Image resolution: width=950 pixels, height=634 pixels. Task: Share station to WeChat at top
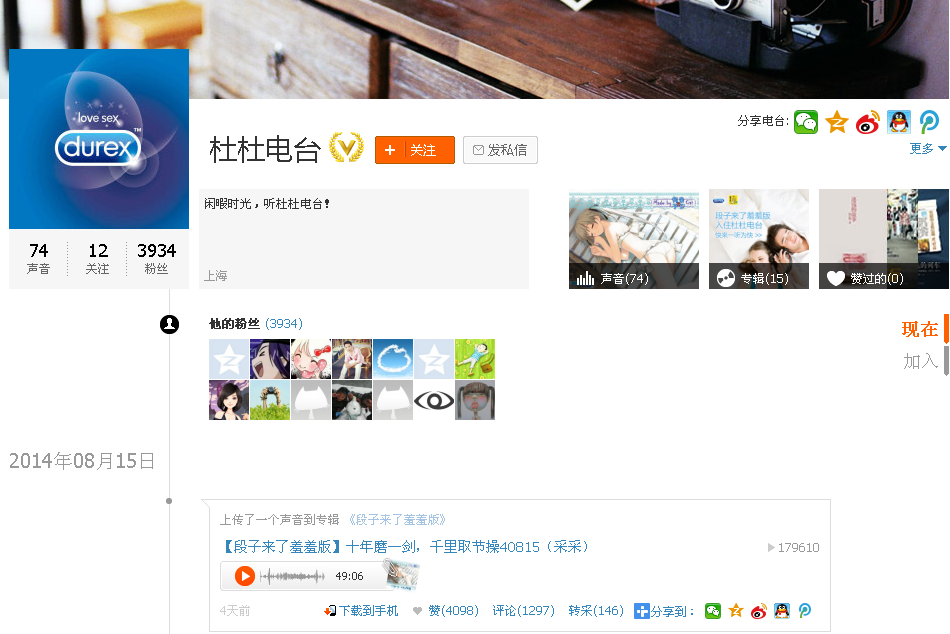(x=806, y=122)
